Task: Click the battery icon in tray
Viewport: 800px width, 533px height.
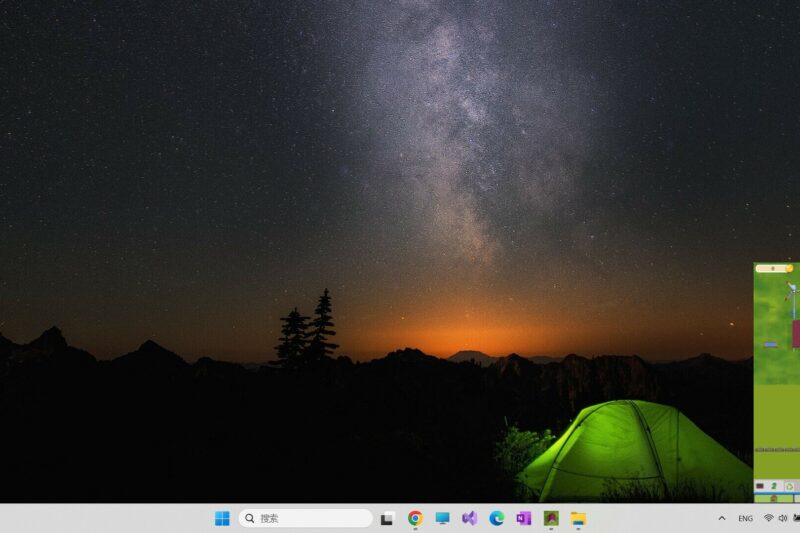Action: tap(796, 518)
